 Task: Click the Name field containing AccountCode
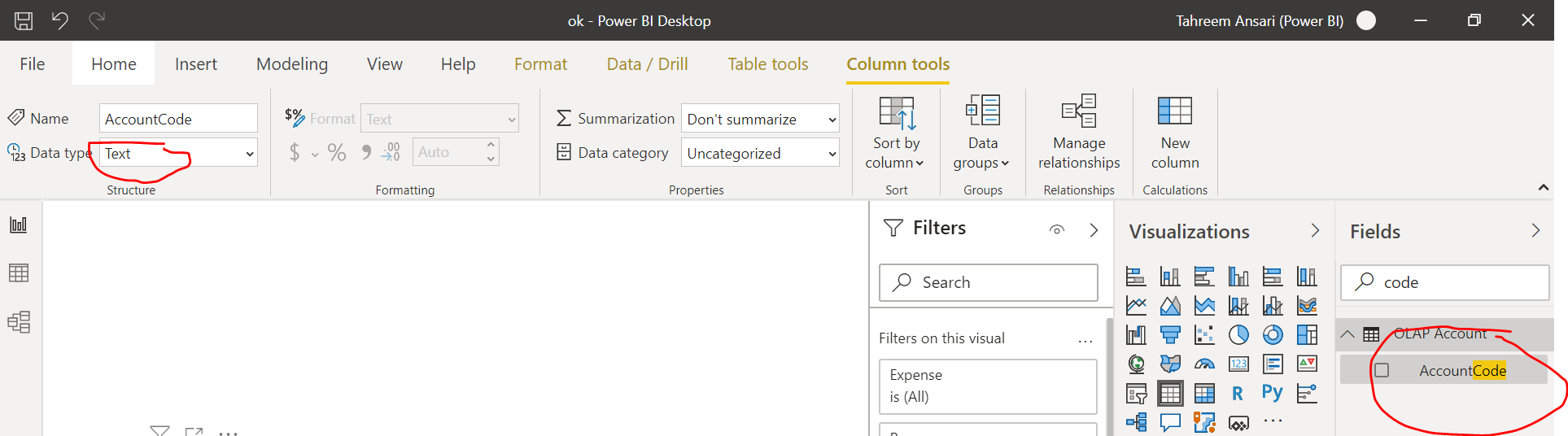(x=178, y=119)
